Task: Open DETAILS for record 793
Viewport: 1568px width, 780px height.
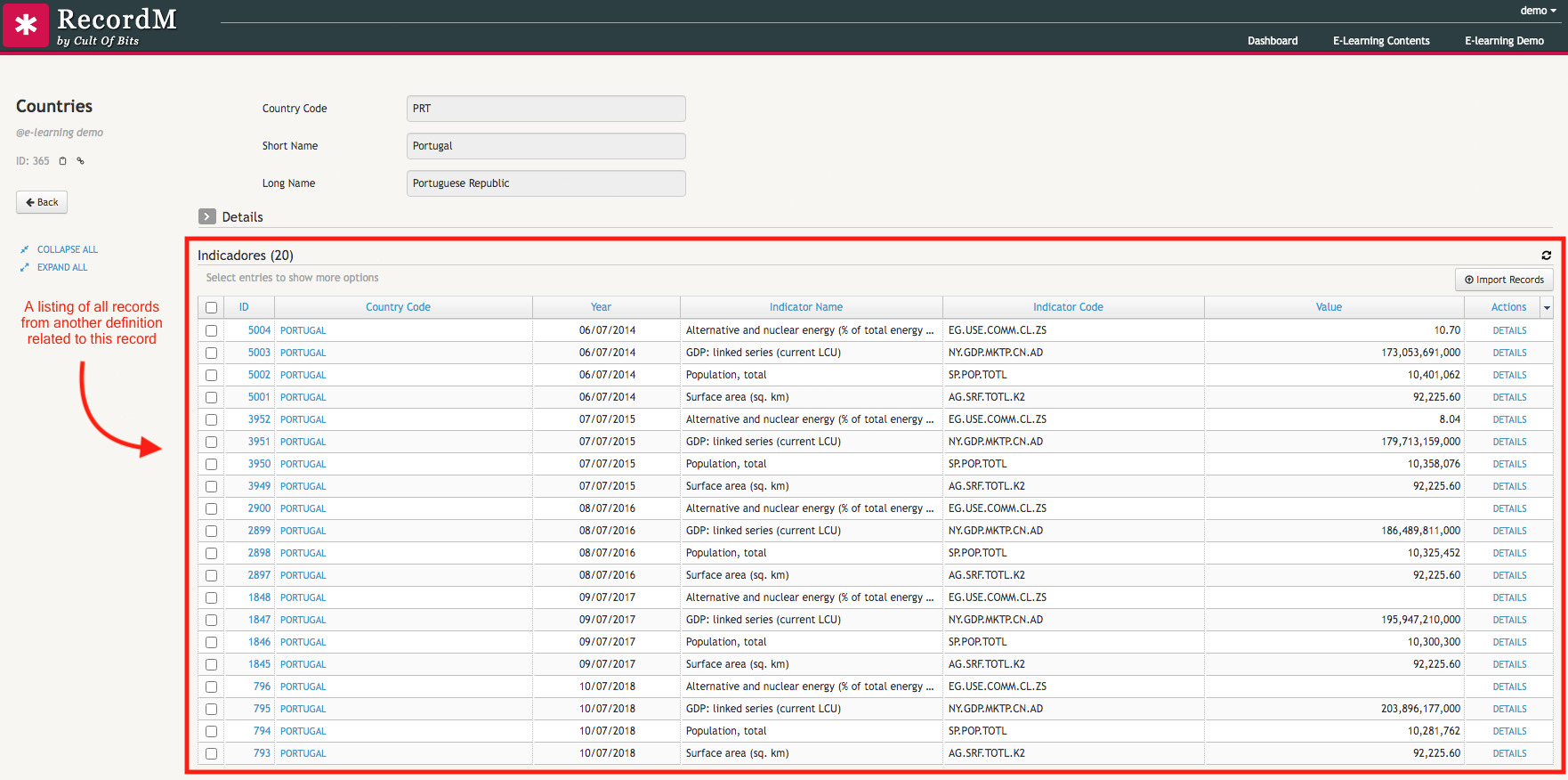Action: (x=1509, y=753)
